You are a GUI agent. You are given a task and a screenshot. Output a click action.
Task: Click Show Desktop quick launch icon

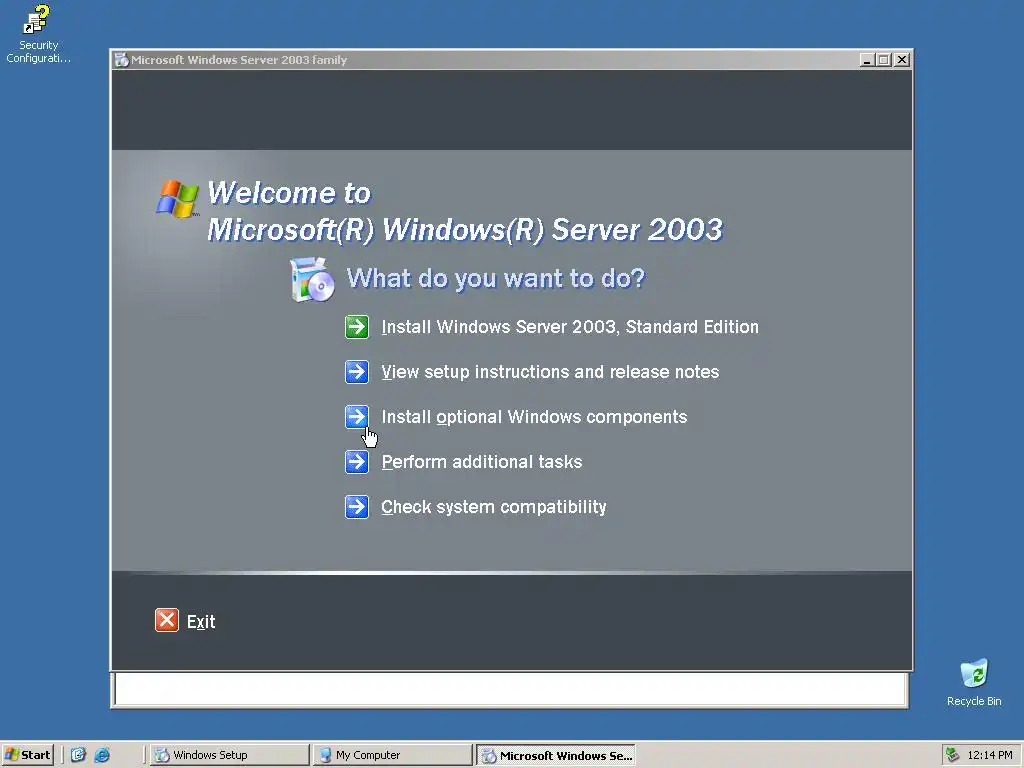pyautogui.click(x=78, y=755)
